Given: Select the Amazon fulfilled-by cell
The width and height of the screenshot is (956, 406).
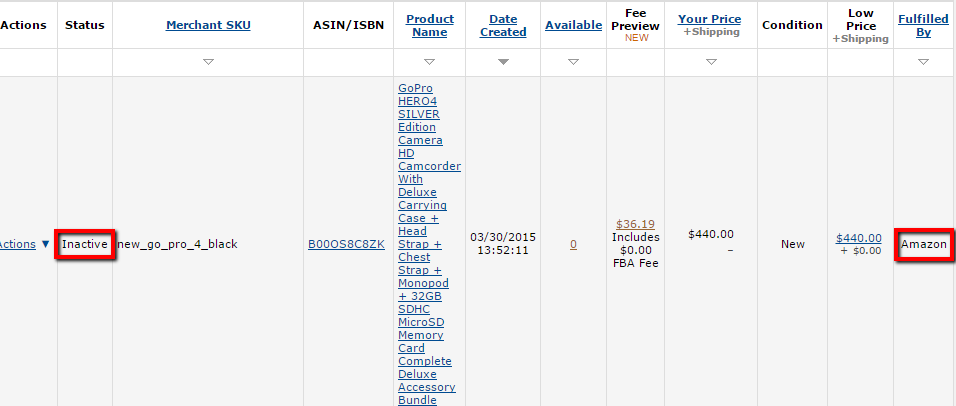Looking at the screenshot, I should pos(924,244).
